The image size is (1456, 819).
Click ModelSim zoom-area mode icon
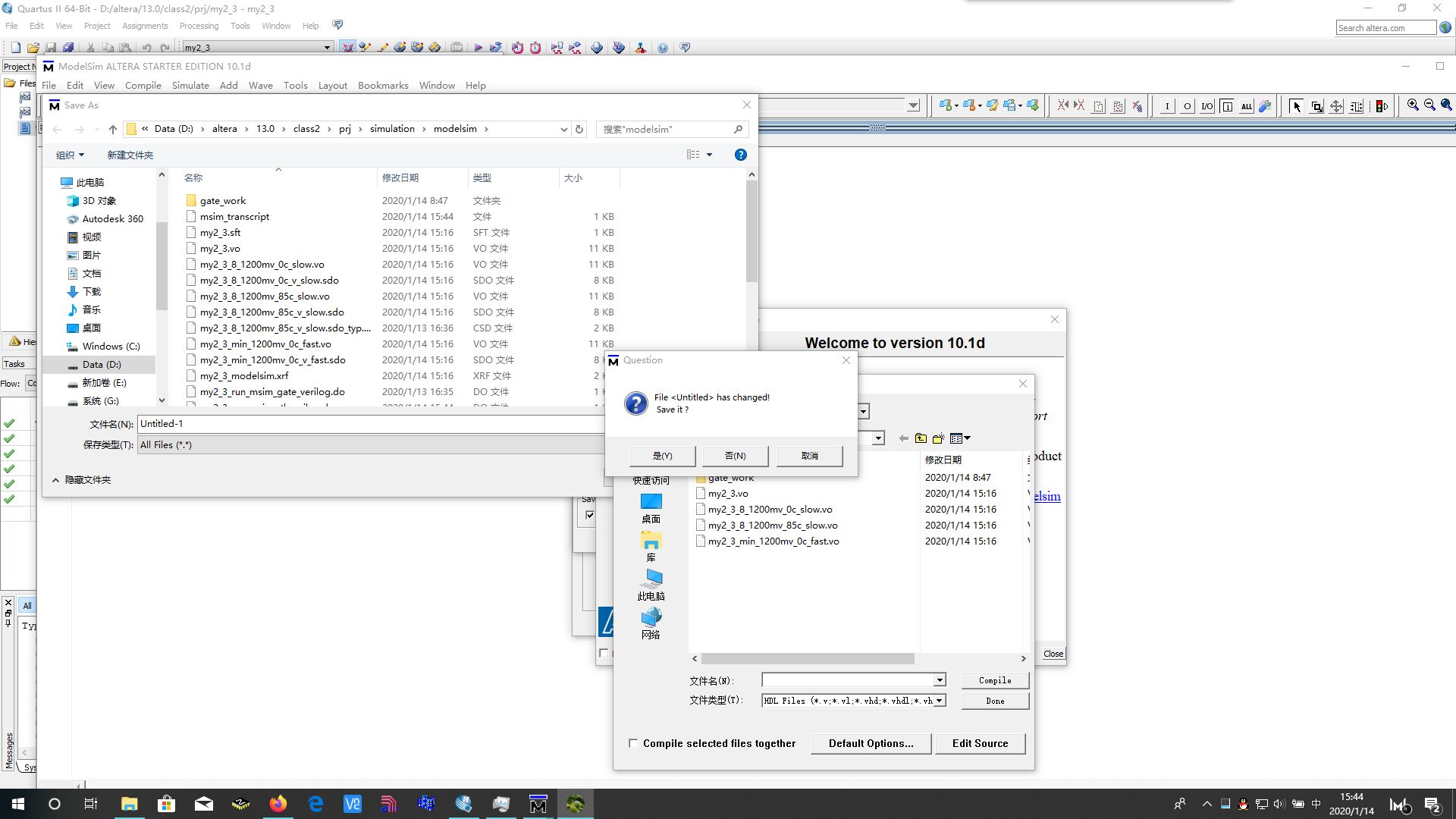[x=1316, y=106]
